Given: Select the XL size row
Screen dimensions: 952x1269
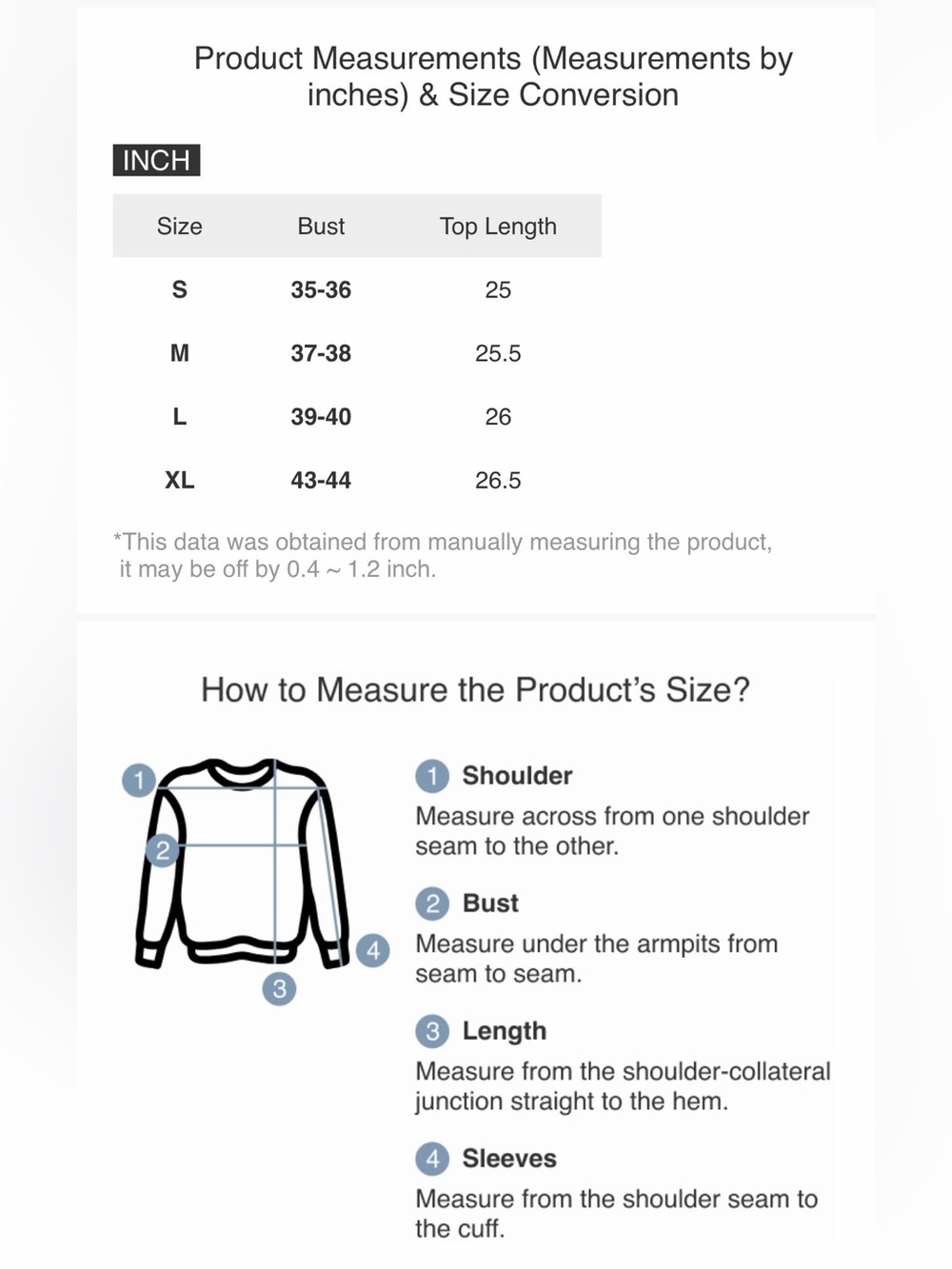Looking at the screenshot, I should tap(357, 480).
